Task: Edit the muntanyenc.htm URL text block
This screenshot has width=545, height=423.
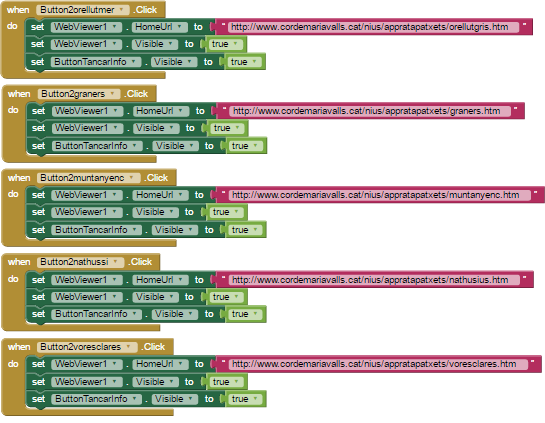Action: coord(380,195)
